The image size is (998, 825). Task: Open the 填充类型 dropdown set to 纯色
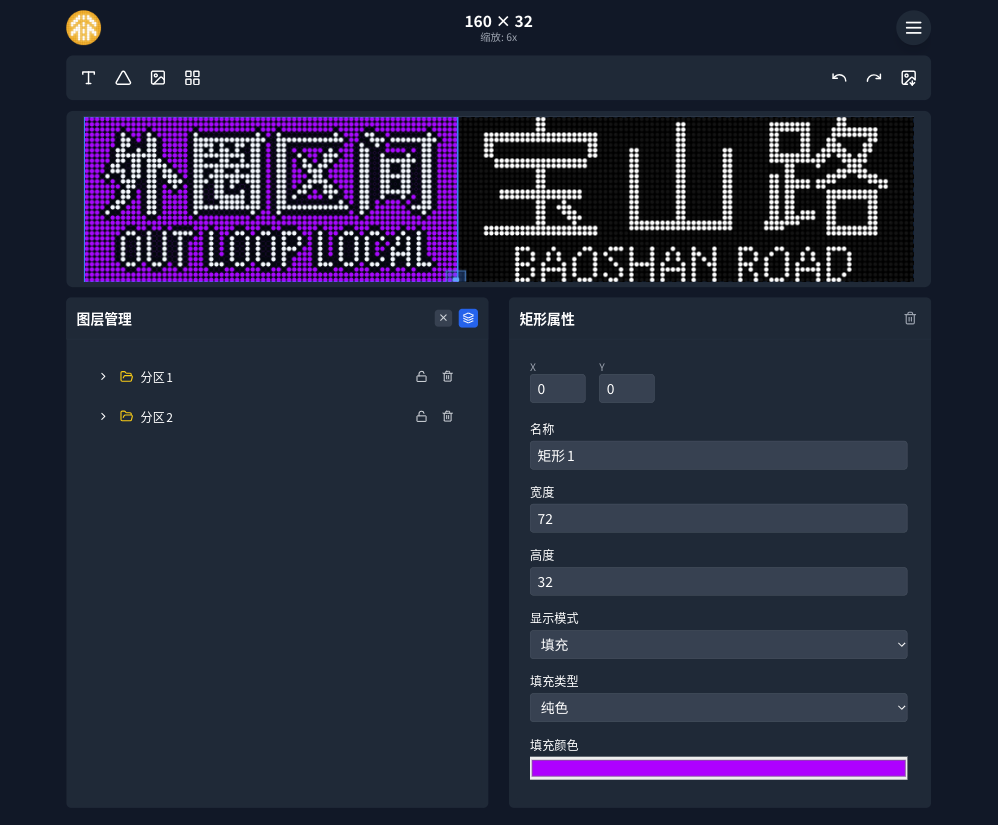point(718,707)
